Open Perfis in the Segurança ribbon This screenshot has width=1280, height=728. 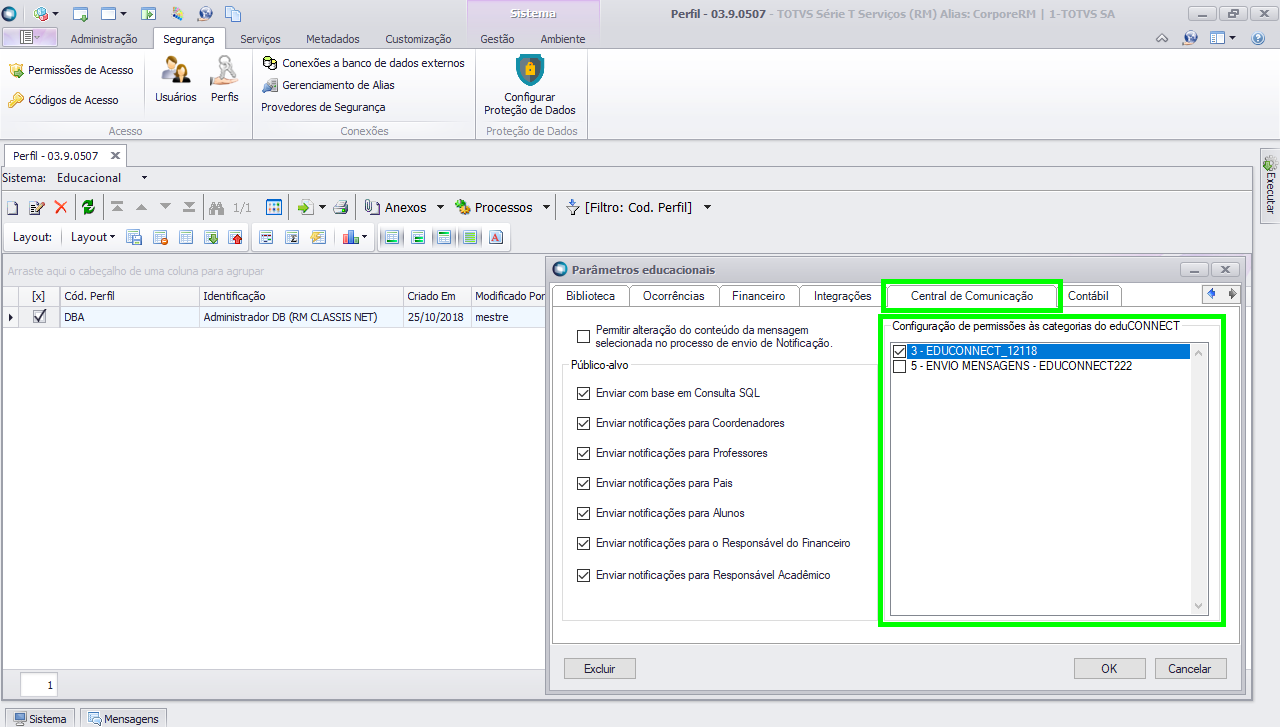[225, 80]
